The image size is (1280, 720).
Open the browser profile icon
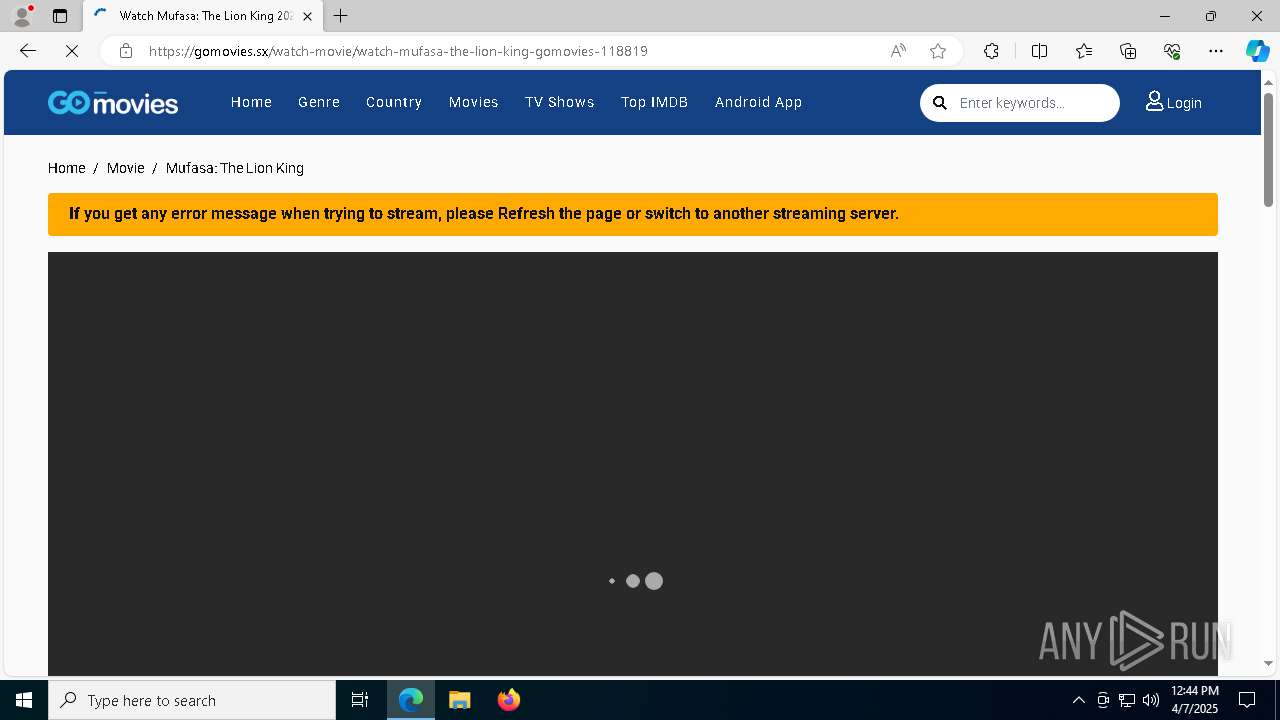[x=21, y=16]
